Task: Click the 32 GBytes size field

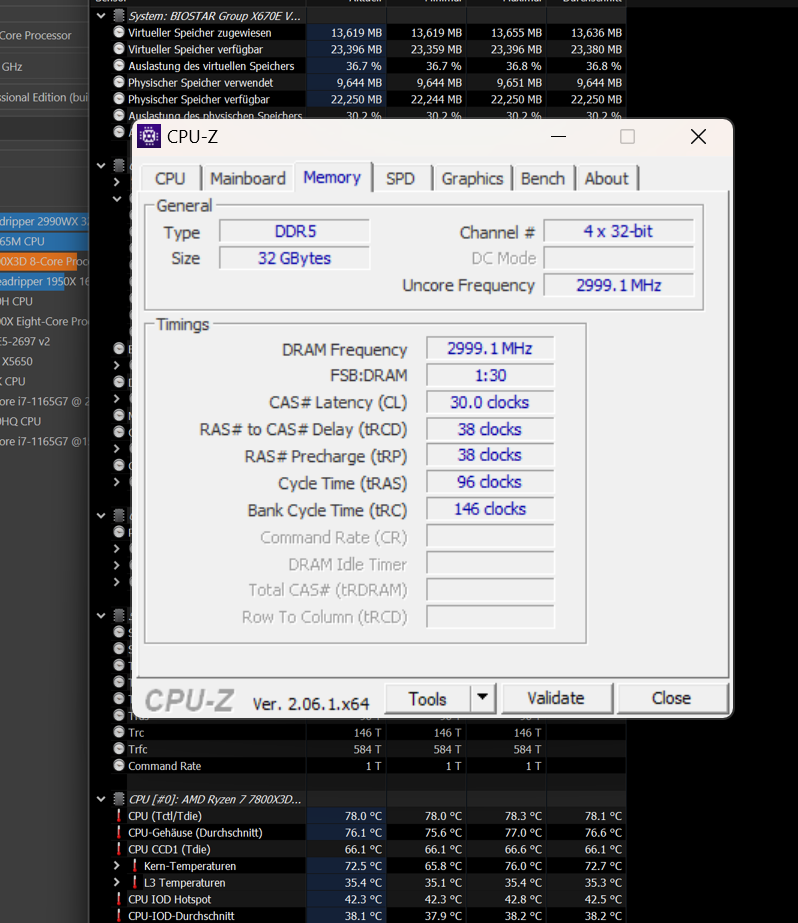Action: 295,258
